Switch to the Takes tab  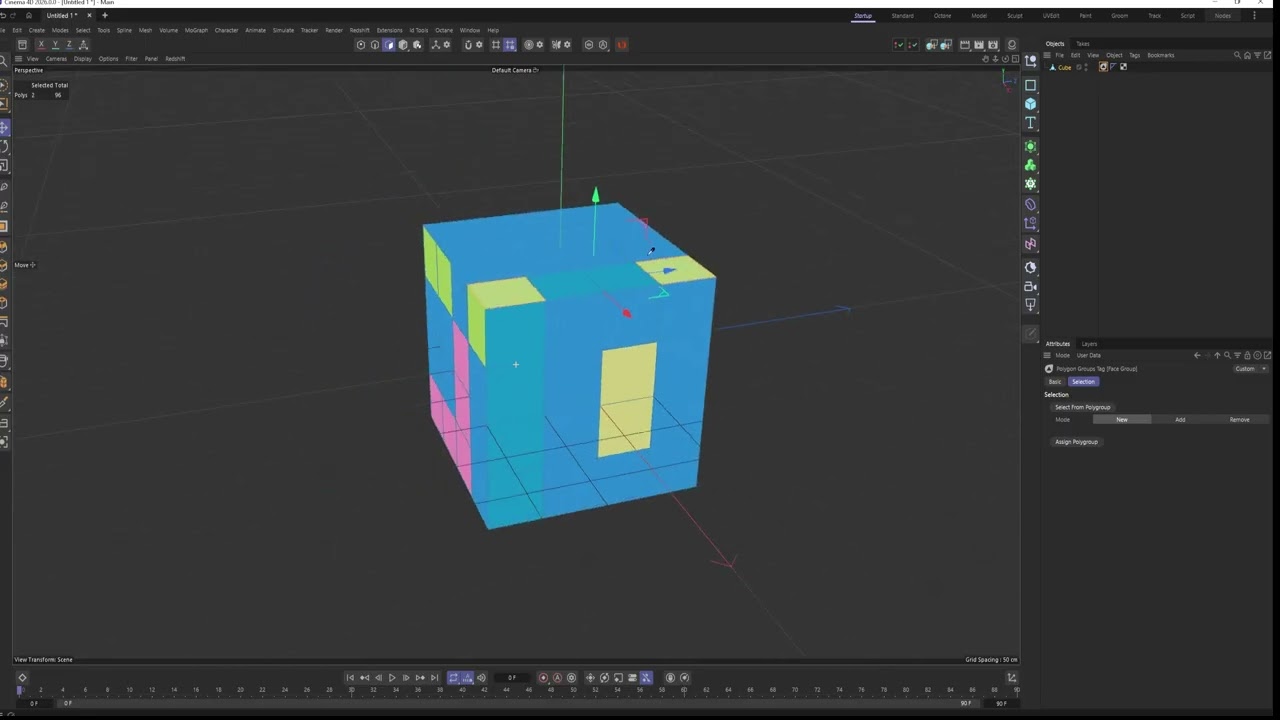click(x=1083, y=44)
